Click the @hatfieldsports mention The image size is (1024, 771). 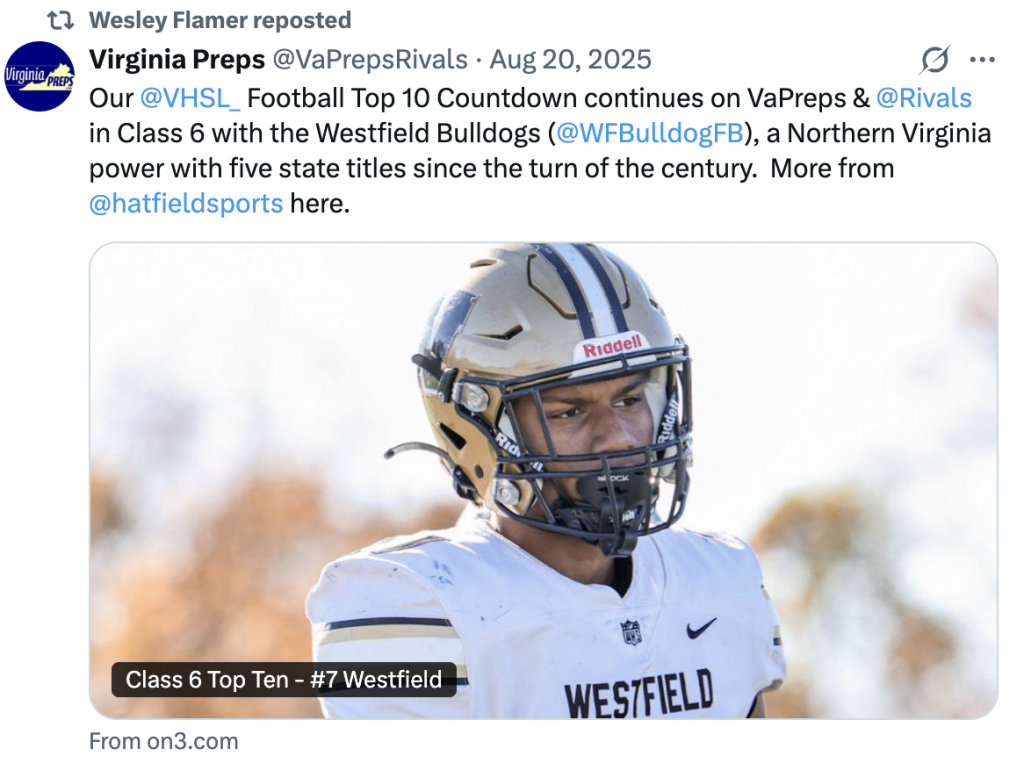click(x=186, y=205)
